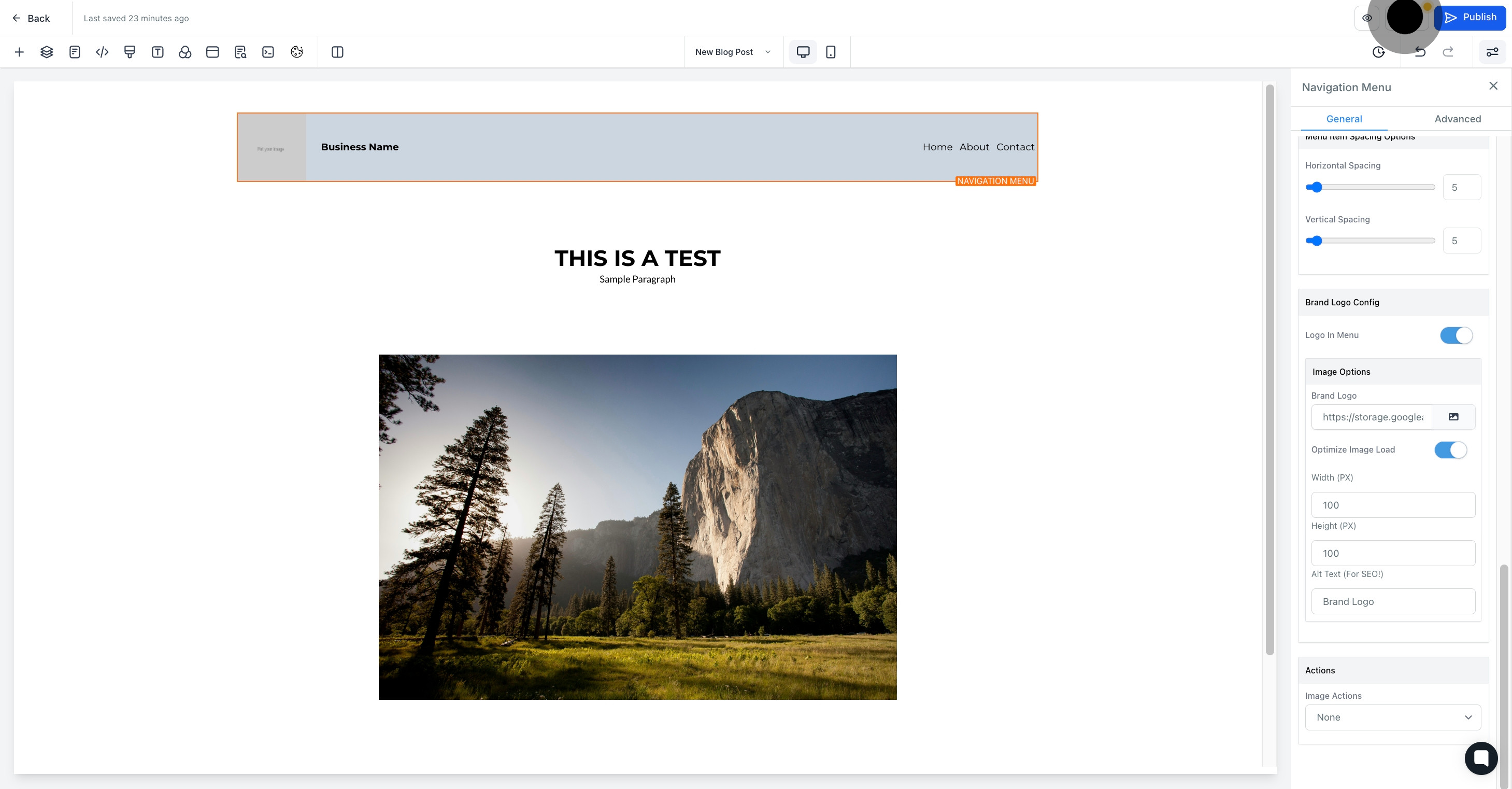Click the Vertical Spacing value field

(1462, 241)
